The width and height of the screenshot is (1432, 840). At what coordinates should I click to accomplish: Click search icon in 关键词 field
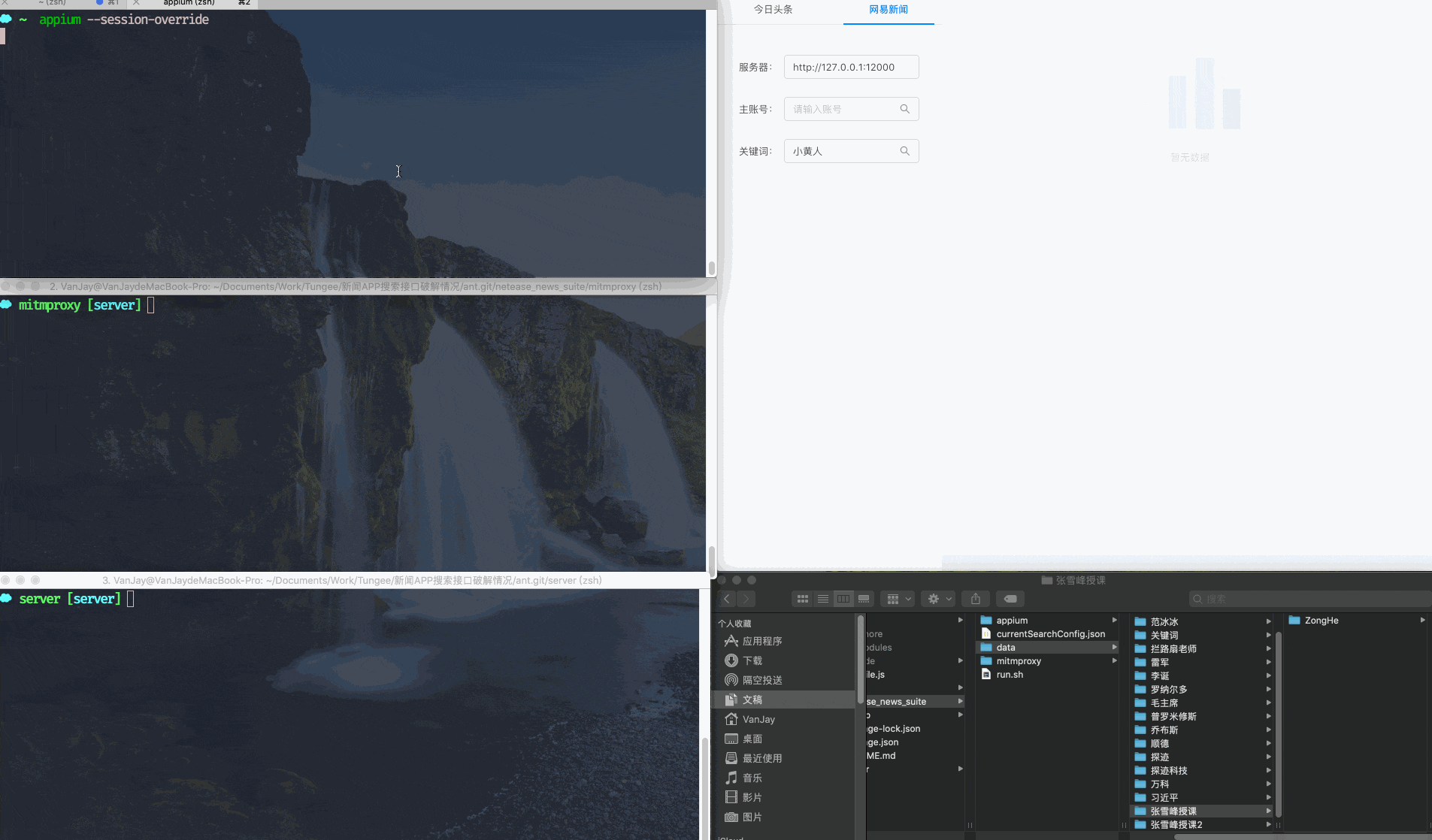point(904,151)
